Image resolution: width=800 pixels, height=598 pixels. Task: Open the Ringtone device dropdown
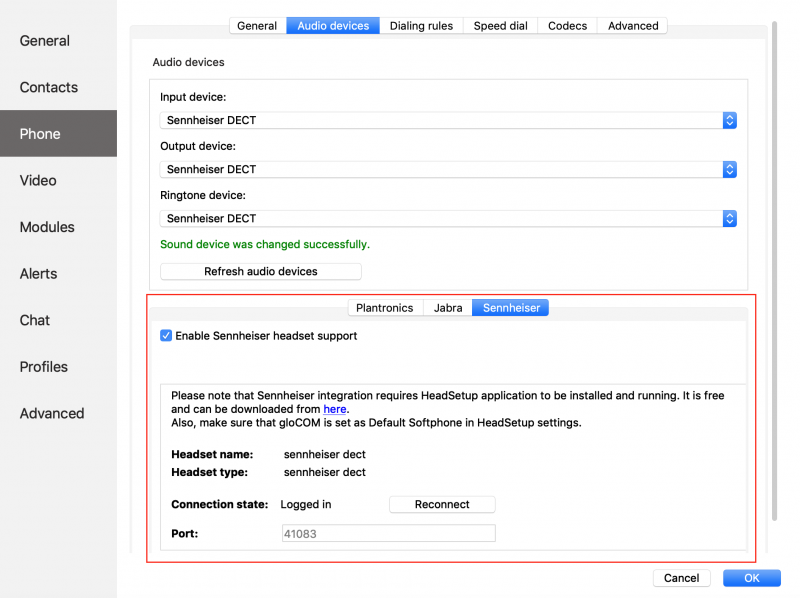pyautogui.click(x=448, y=218)
